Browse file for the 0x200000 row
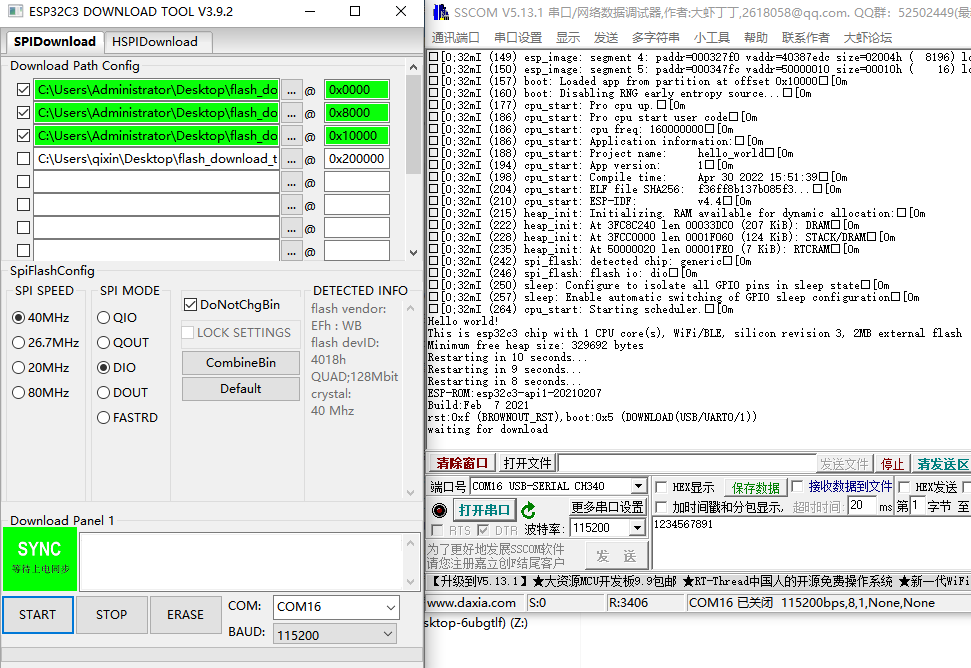971x668 pixels. [291, 158]
